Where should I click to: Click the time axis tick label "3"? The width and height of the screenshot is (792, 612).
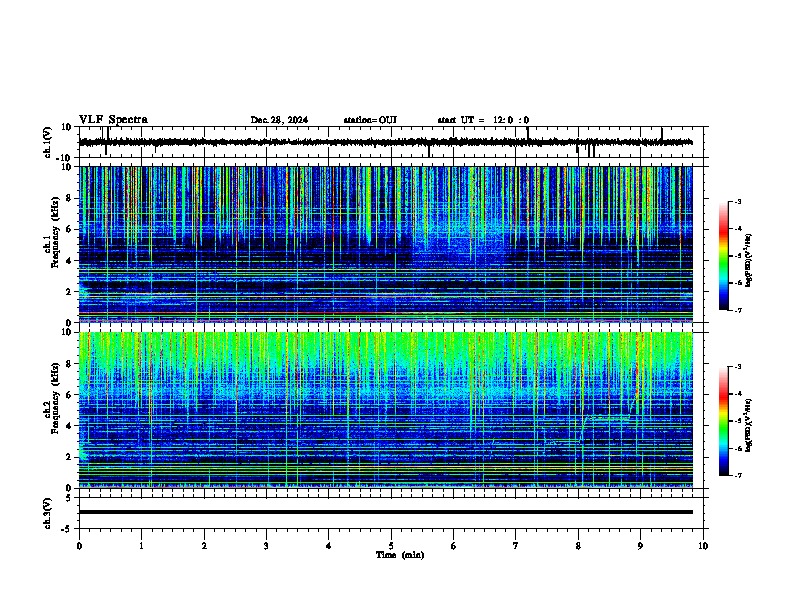click(266, 546)
